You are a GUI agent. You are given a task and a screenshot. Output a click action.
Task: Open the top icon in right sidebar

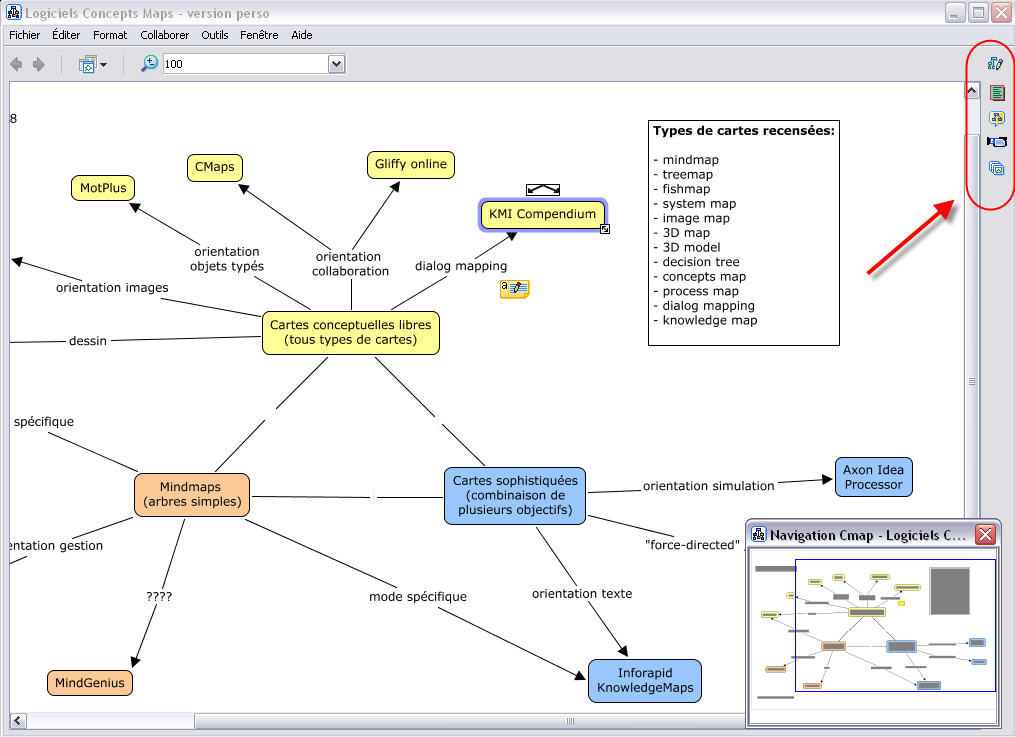click(995, 64)
